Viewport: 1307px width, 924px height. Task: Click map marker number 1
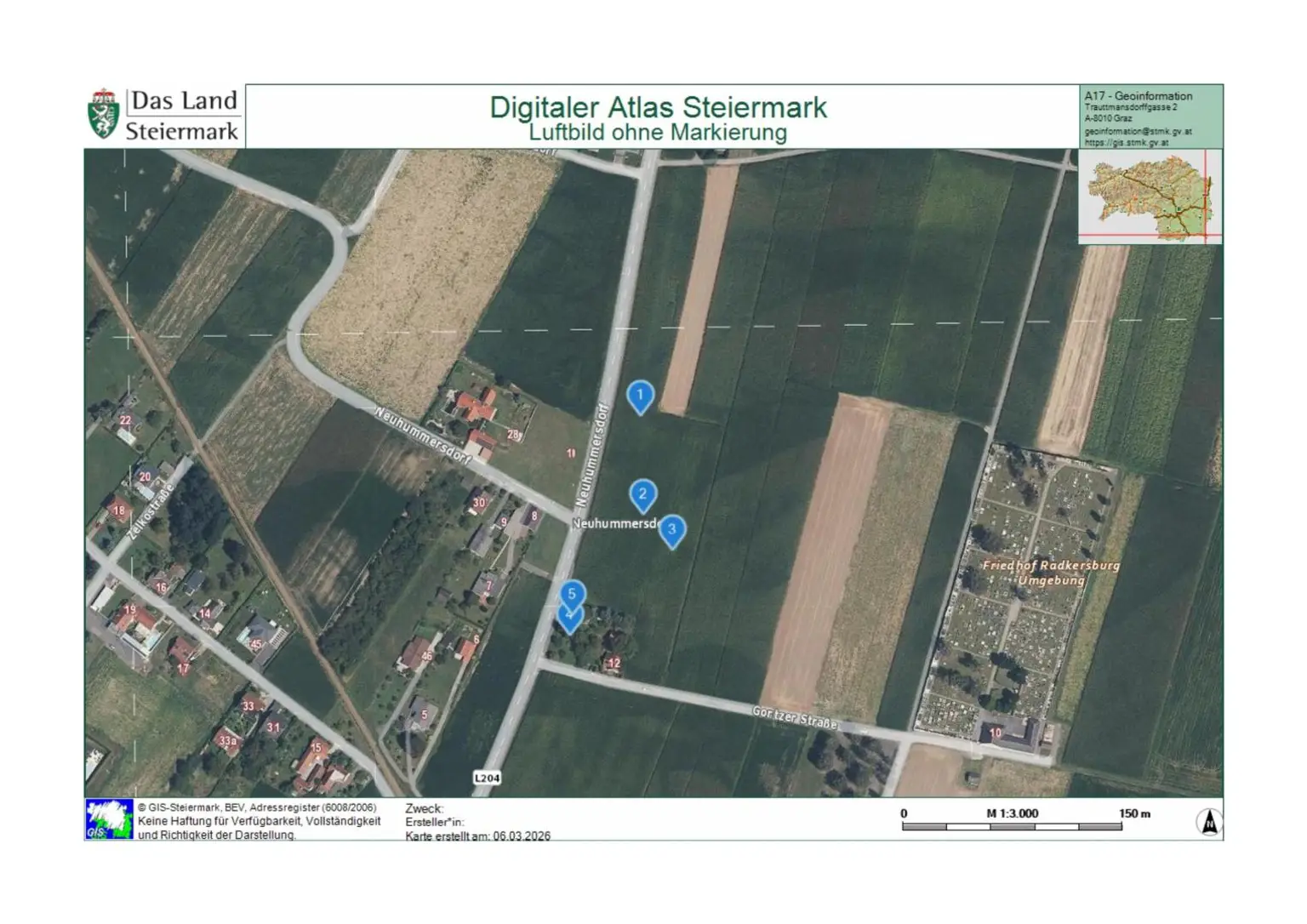(640, 396)
